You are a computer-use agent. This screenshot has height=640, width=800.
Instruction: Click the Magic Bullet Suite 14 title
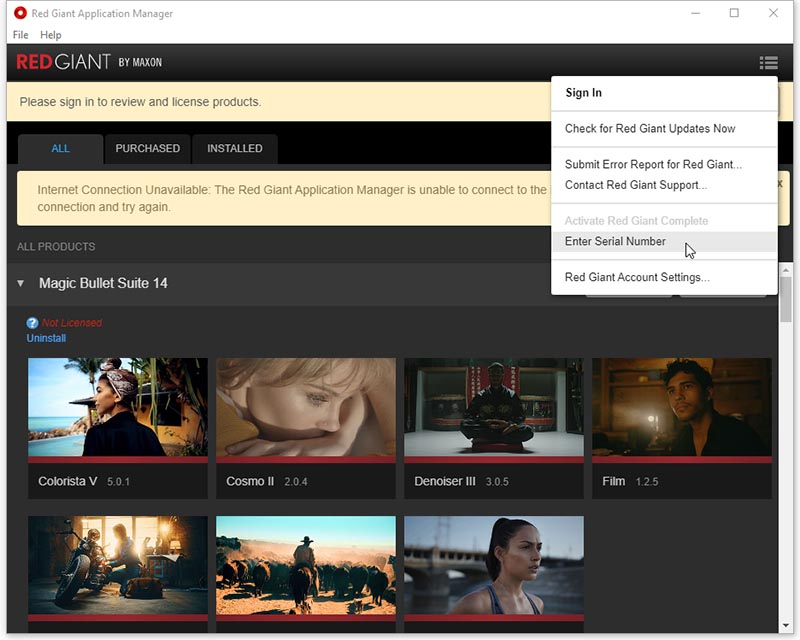coord(103,283)
